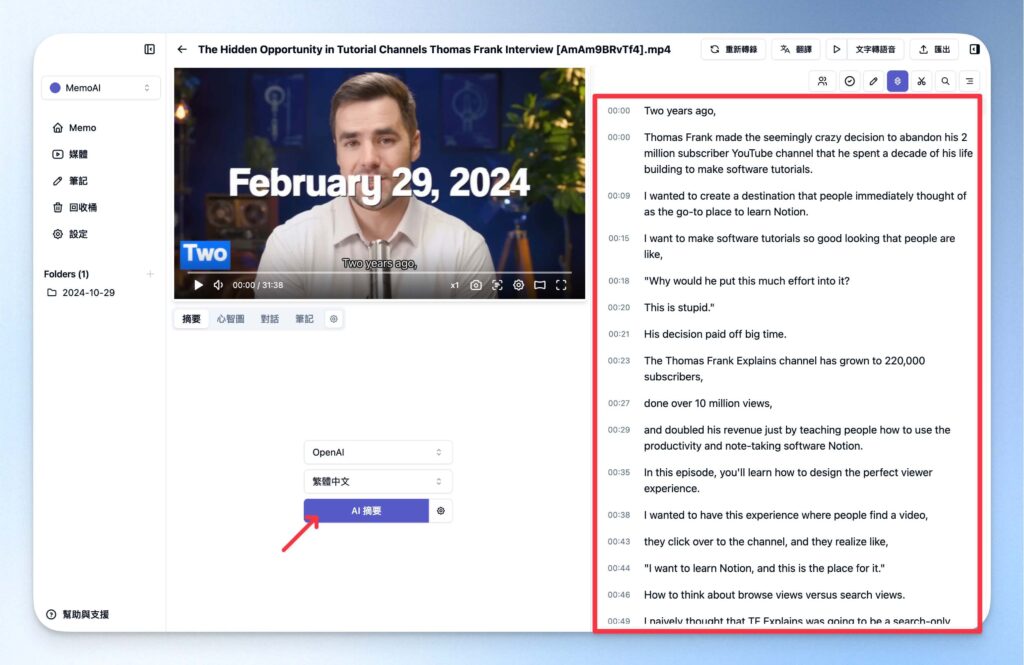This screenshot has width=1024, height=665.
Task: Toggle the right panel icon at top-right corner
Action: click(x=974, y=49)
